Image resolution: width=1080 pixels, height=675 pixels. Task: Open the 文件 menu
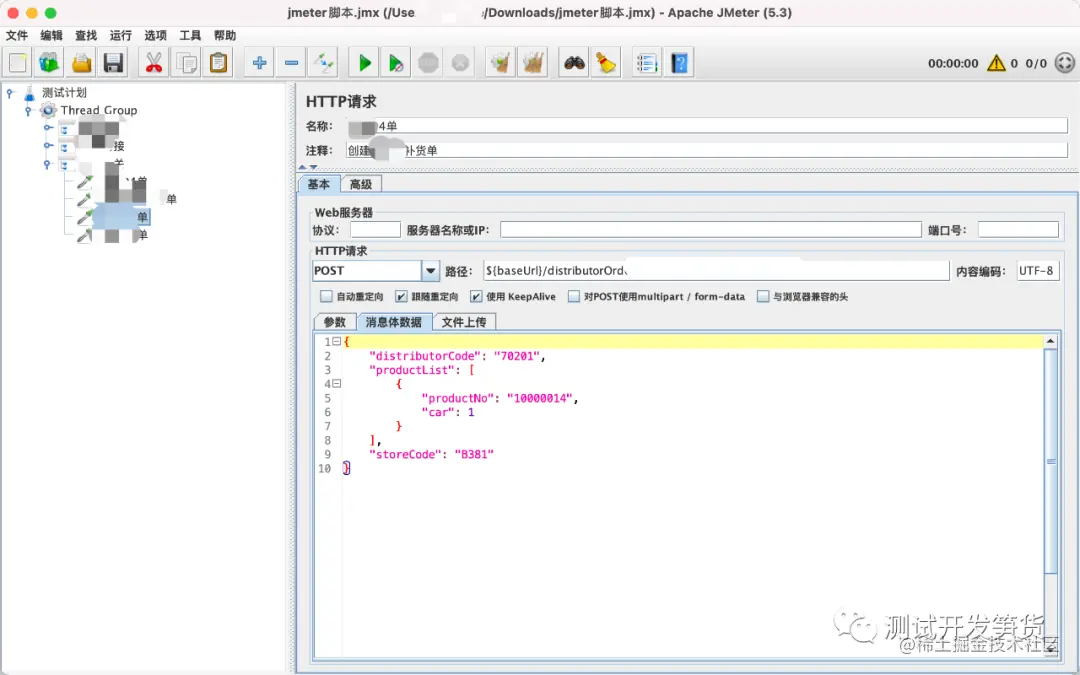(x=17, y=35)
